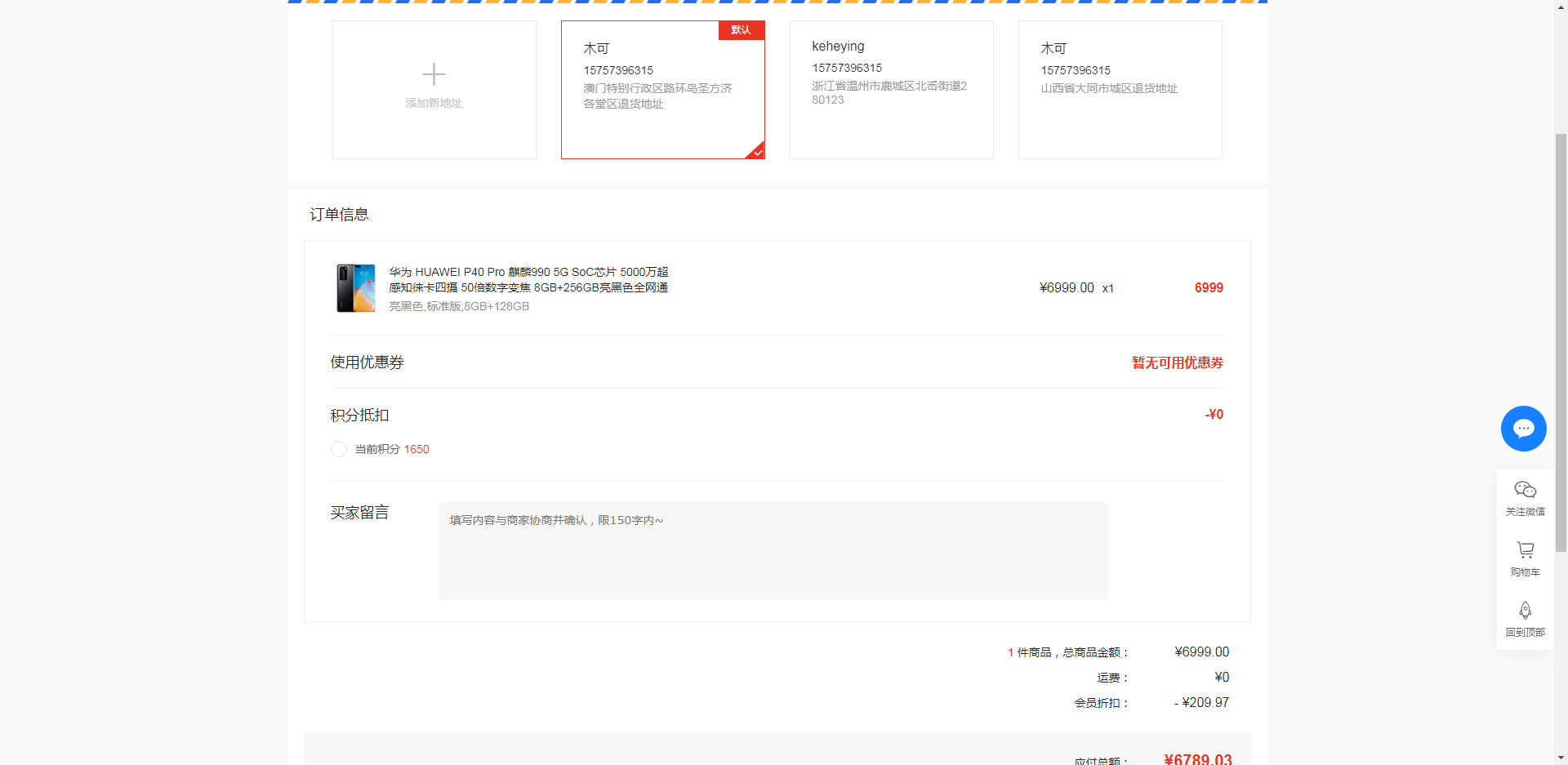1568x765 pixels.
Task: Select the default 木可 Macau address card
Action: [662, 90]
